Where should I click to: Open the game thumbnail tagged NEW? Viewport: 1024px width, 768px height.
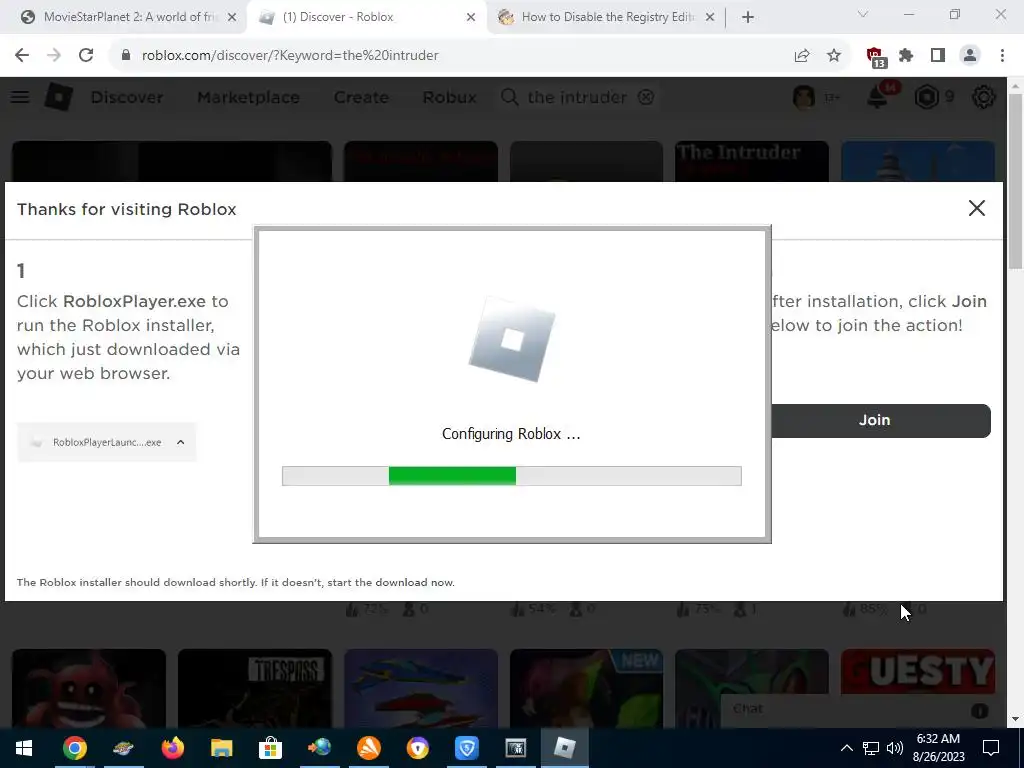(586, 688)
